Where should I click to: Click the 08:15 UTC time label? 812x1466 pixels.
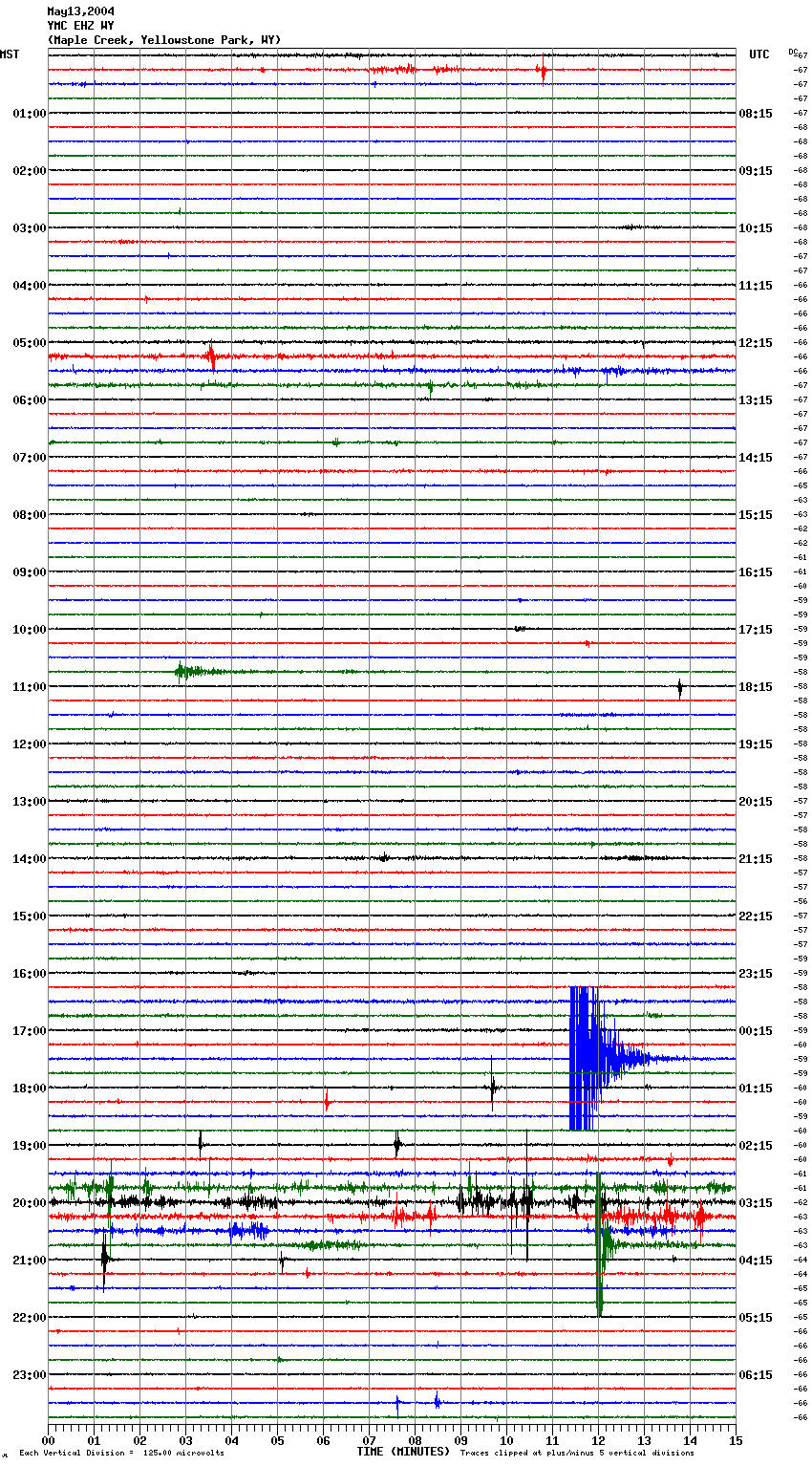[756, 114]
